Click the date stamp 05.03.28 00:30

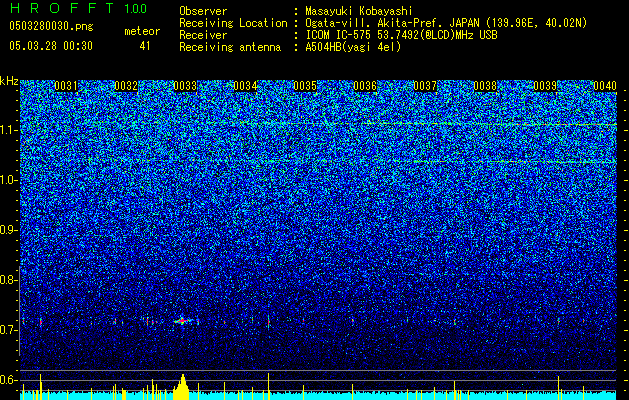pos(51,46)
